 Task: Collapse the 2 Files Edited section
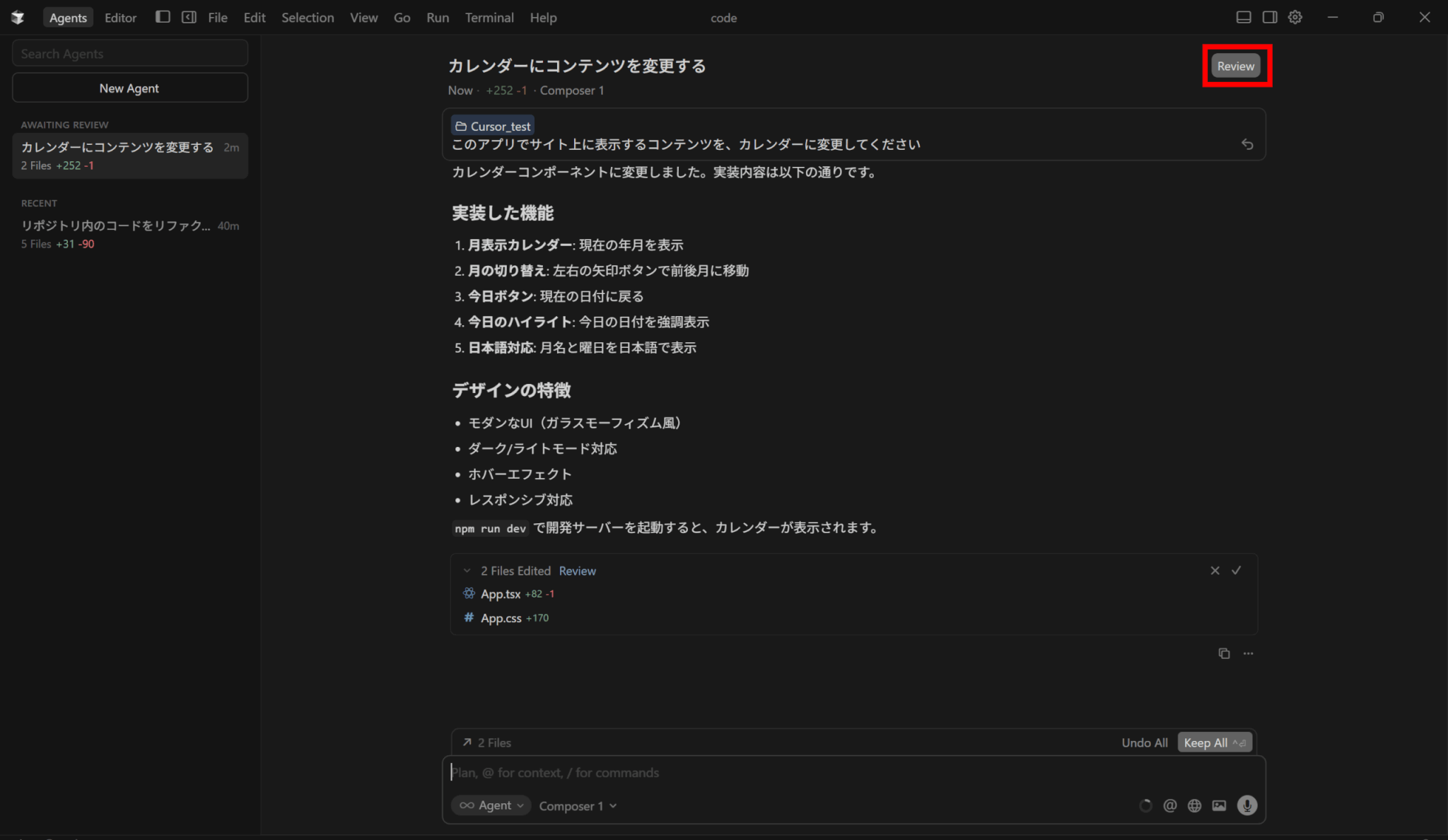[x=467, y=571]
